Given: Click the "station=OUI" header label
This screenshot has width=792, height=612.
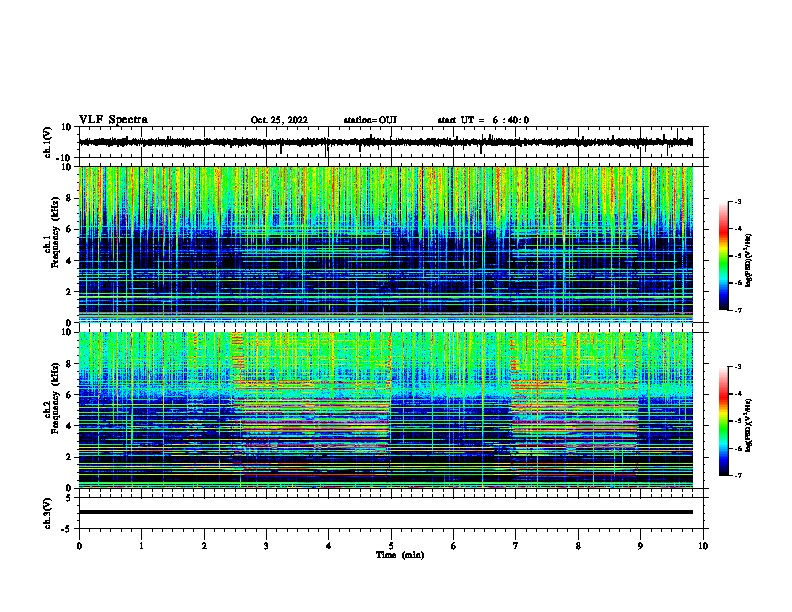Looking at the screenshot, I should click(370, 120).
